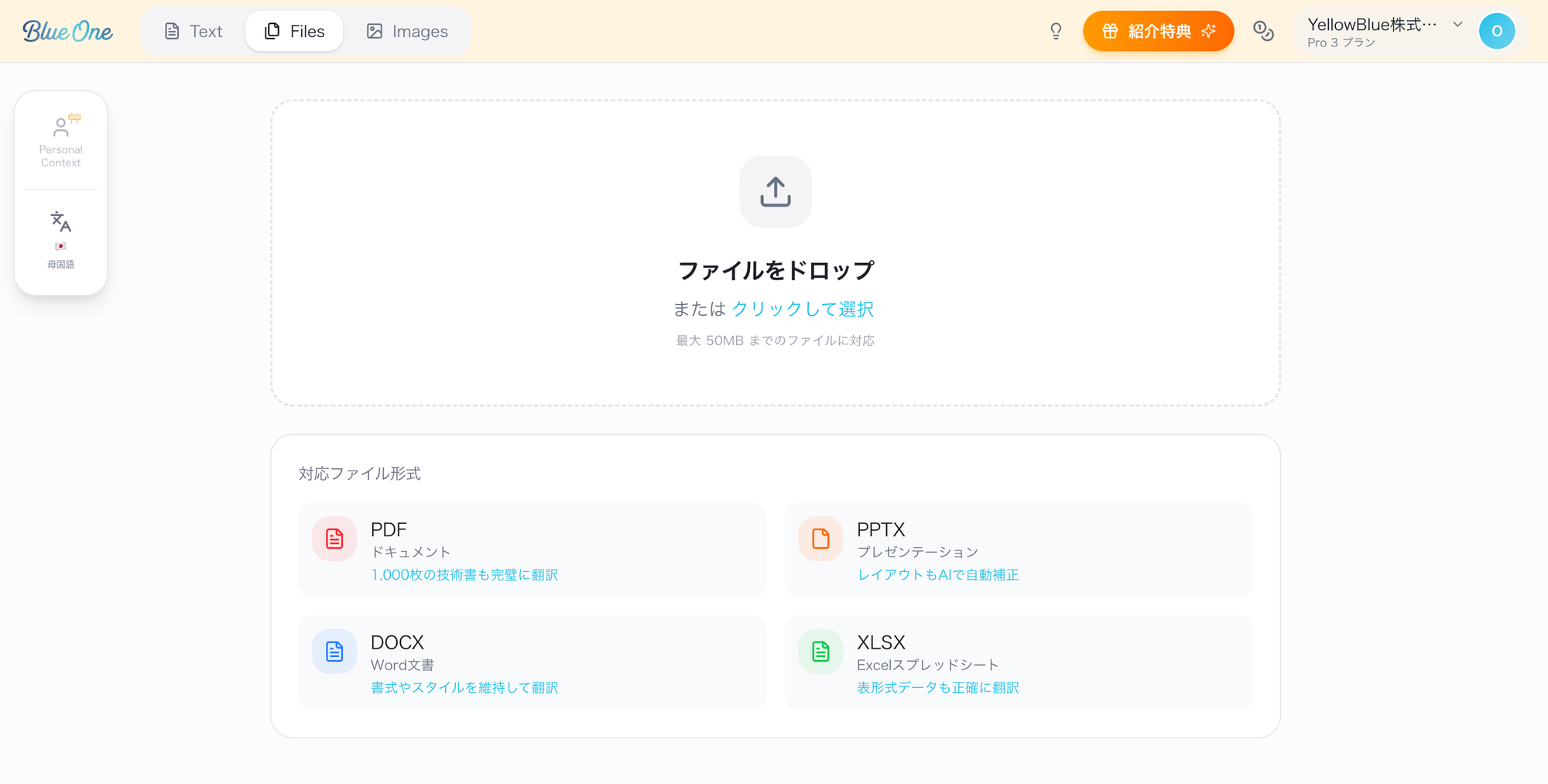Click the lightbulb tips icon
Image resolution: width=1548 pixels, height=784 pixels.
[1056, 31]
